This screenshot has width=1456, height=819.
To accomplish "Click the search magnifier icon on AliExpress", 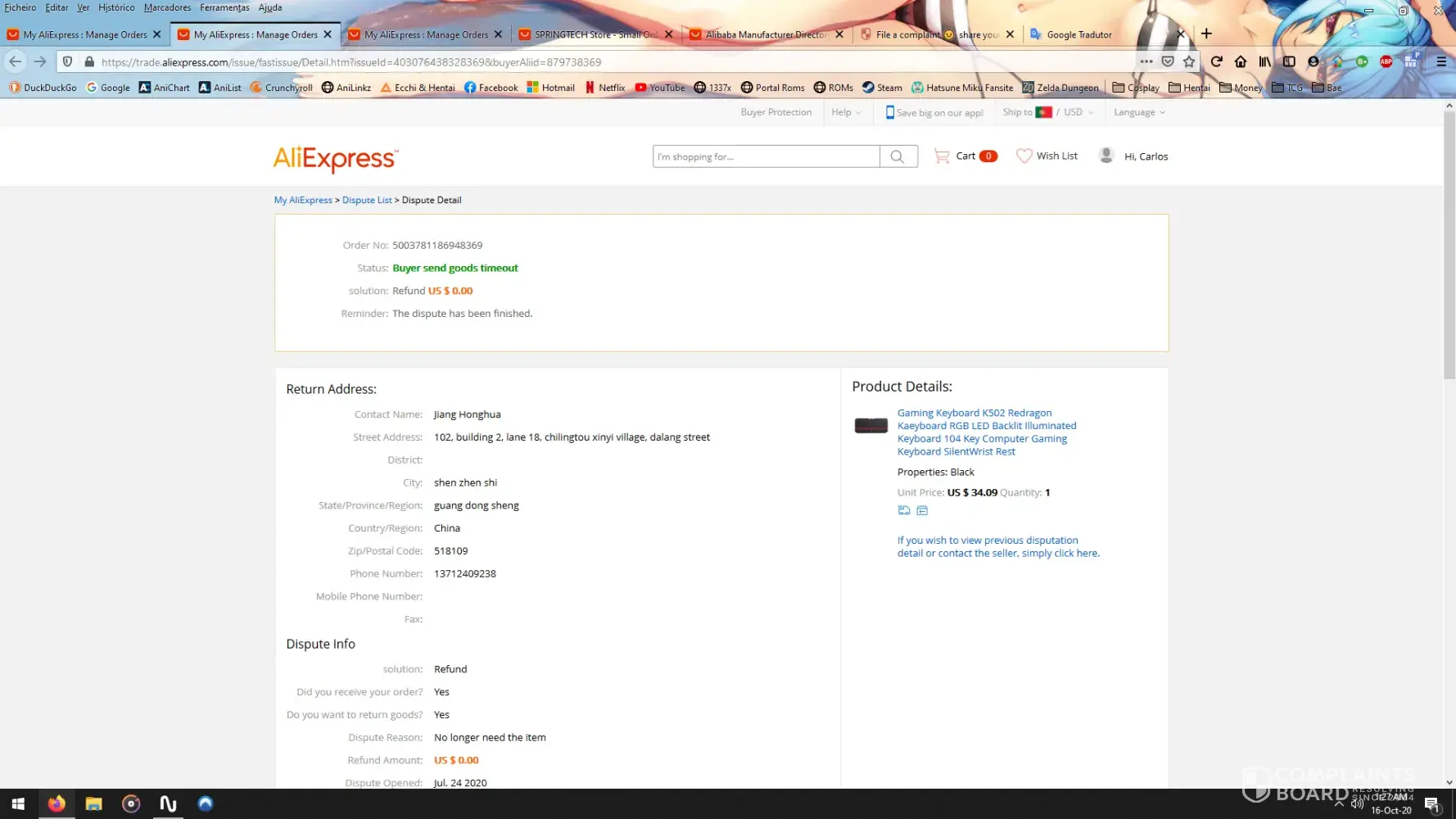I will 898,156.
